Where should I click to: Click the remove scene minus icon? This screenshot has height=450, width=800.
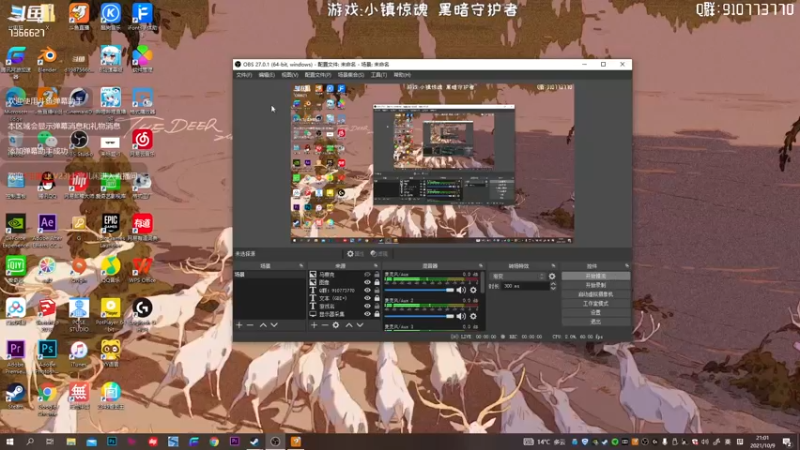click(250, 325)
